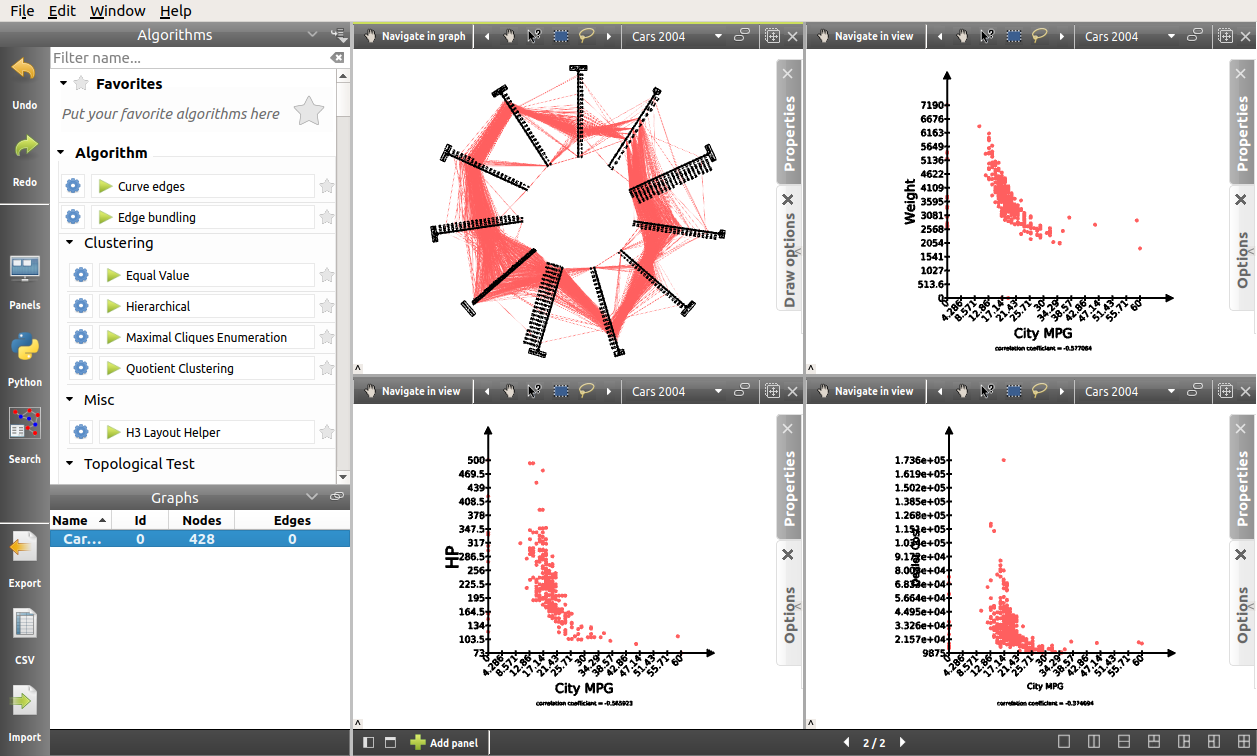Choose the rectangle selection tool in graph view
1257x756 pixels.
point(561,36)
